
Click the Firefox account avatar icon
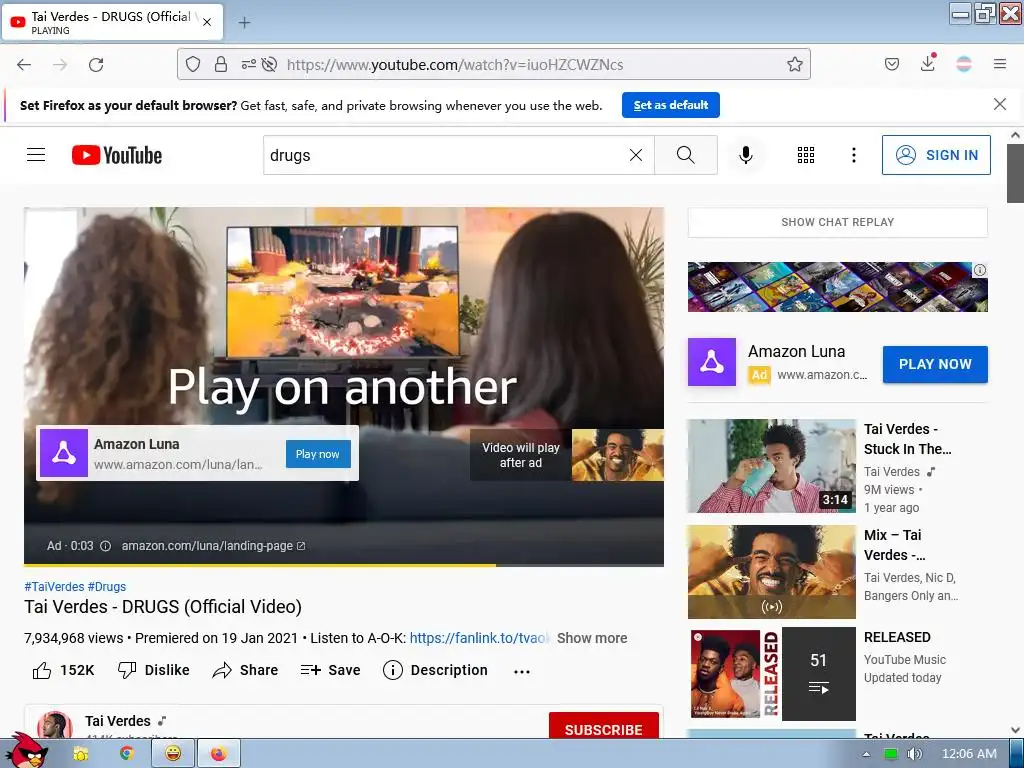tap(963, 64)
